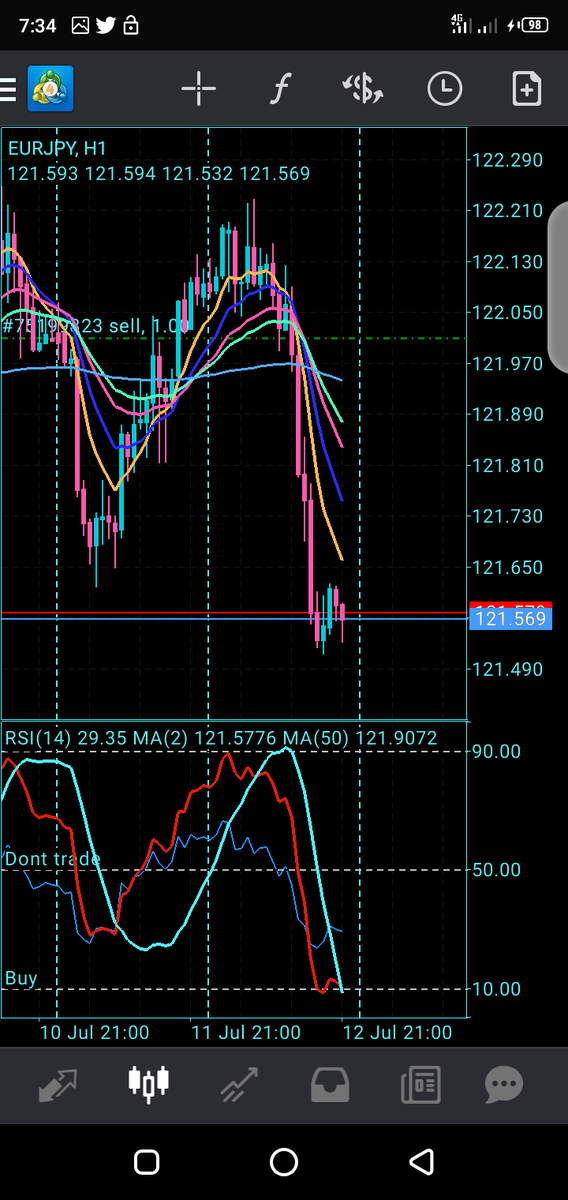Tap the OHLC values 121.593 121.594 line
The height and width of the screenshot is (1200, 568).
[x=158, y=173]
